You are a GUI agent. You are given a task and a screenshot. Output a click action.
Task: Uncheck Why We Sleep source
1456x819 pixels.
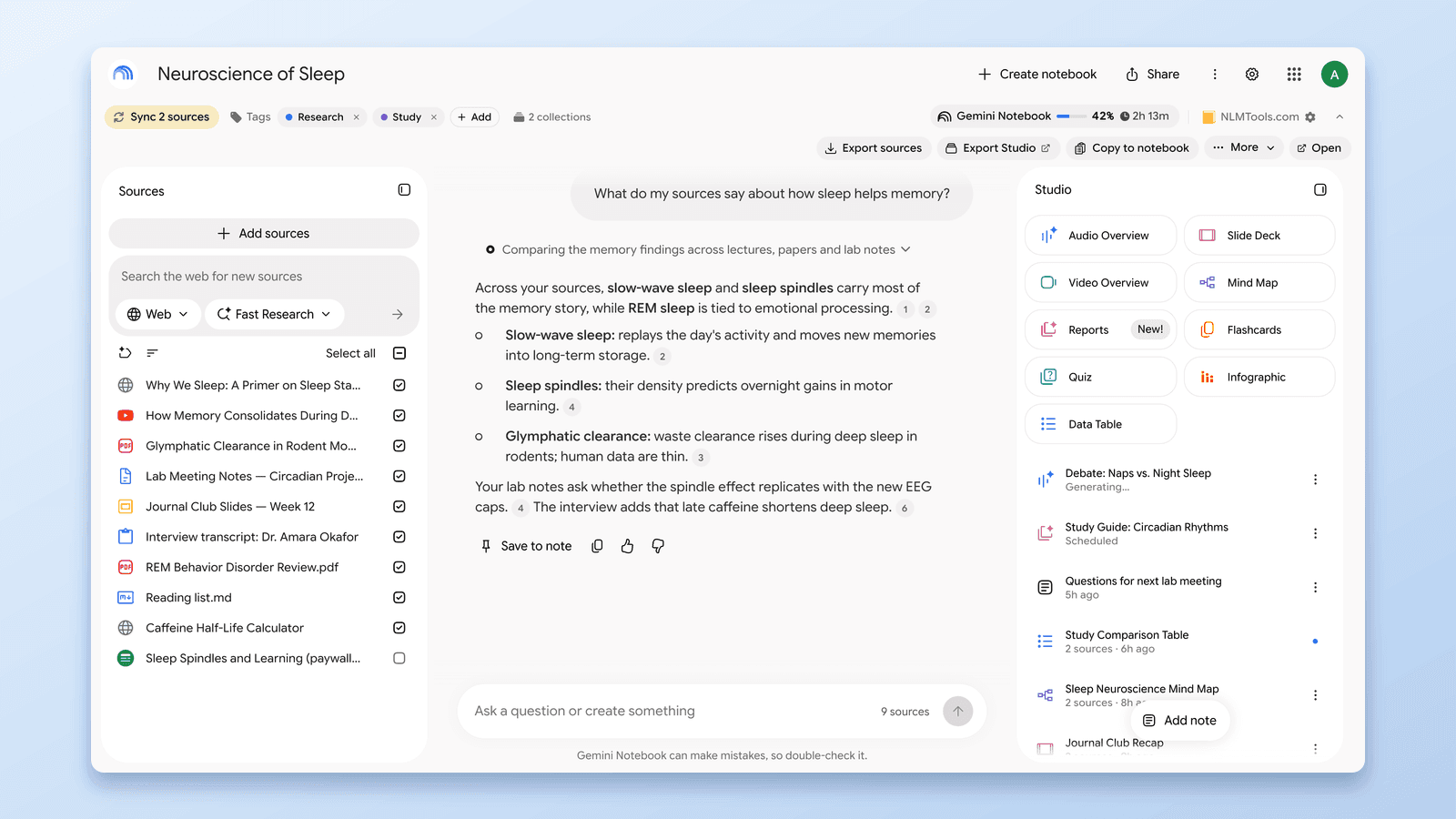[x=399, y=386]
